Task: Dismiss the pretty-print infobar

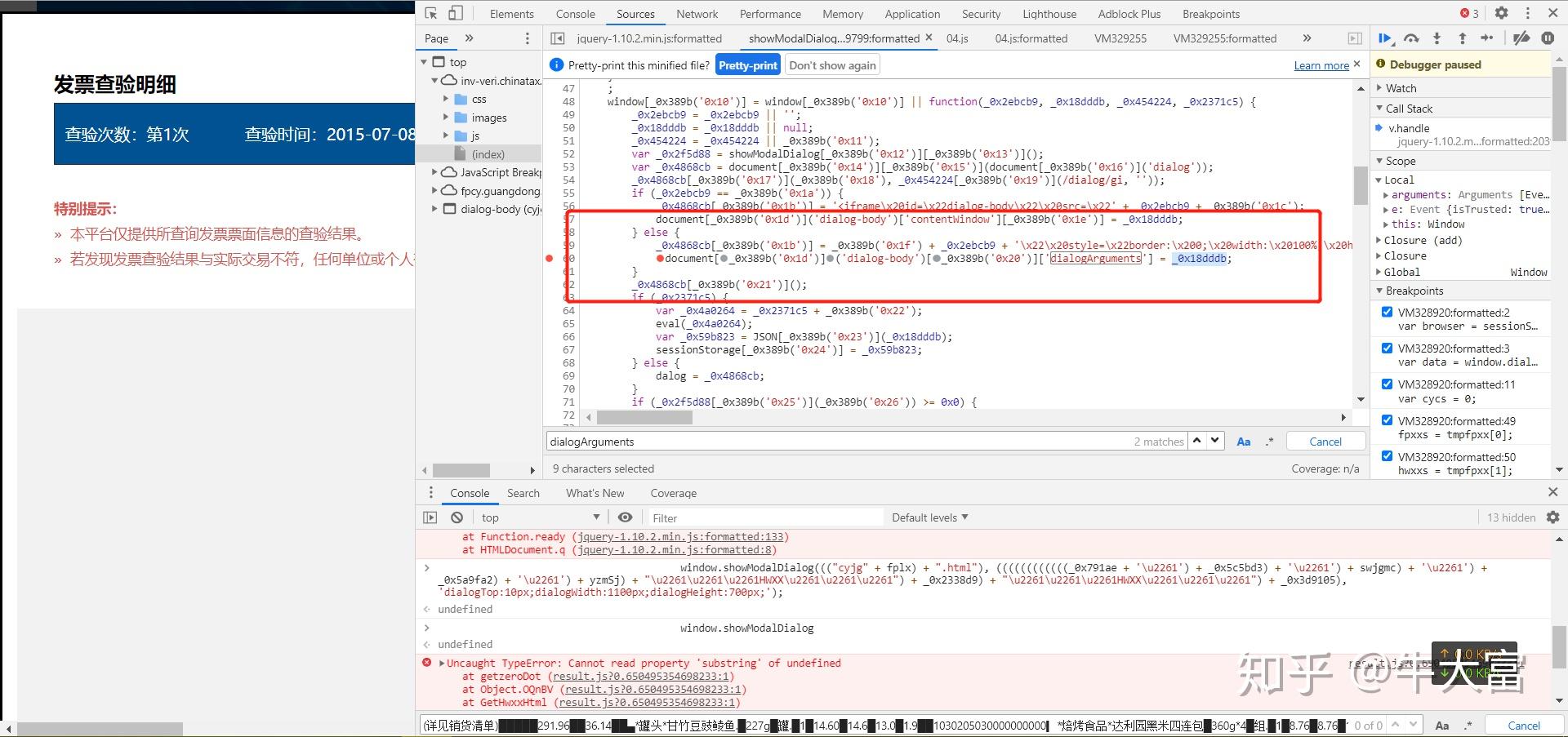Action: point(1357,64)
